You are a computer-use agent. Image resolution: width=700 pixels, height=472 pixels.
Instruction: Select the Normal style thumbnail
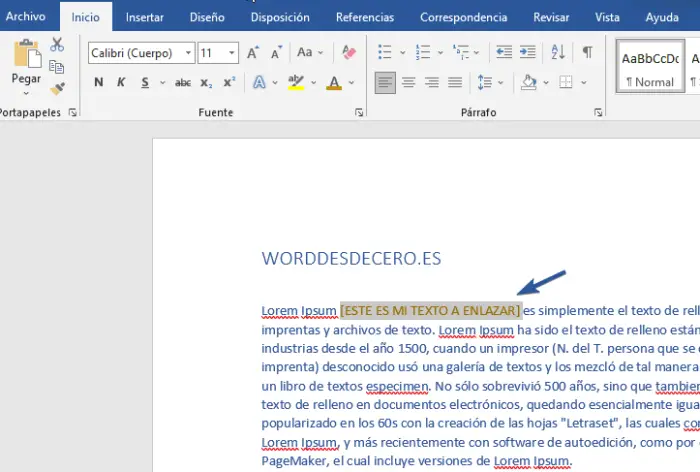(650, 67)
